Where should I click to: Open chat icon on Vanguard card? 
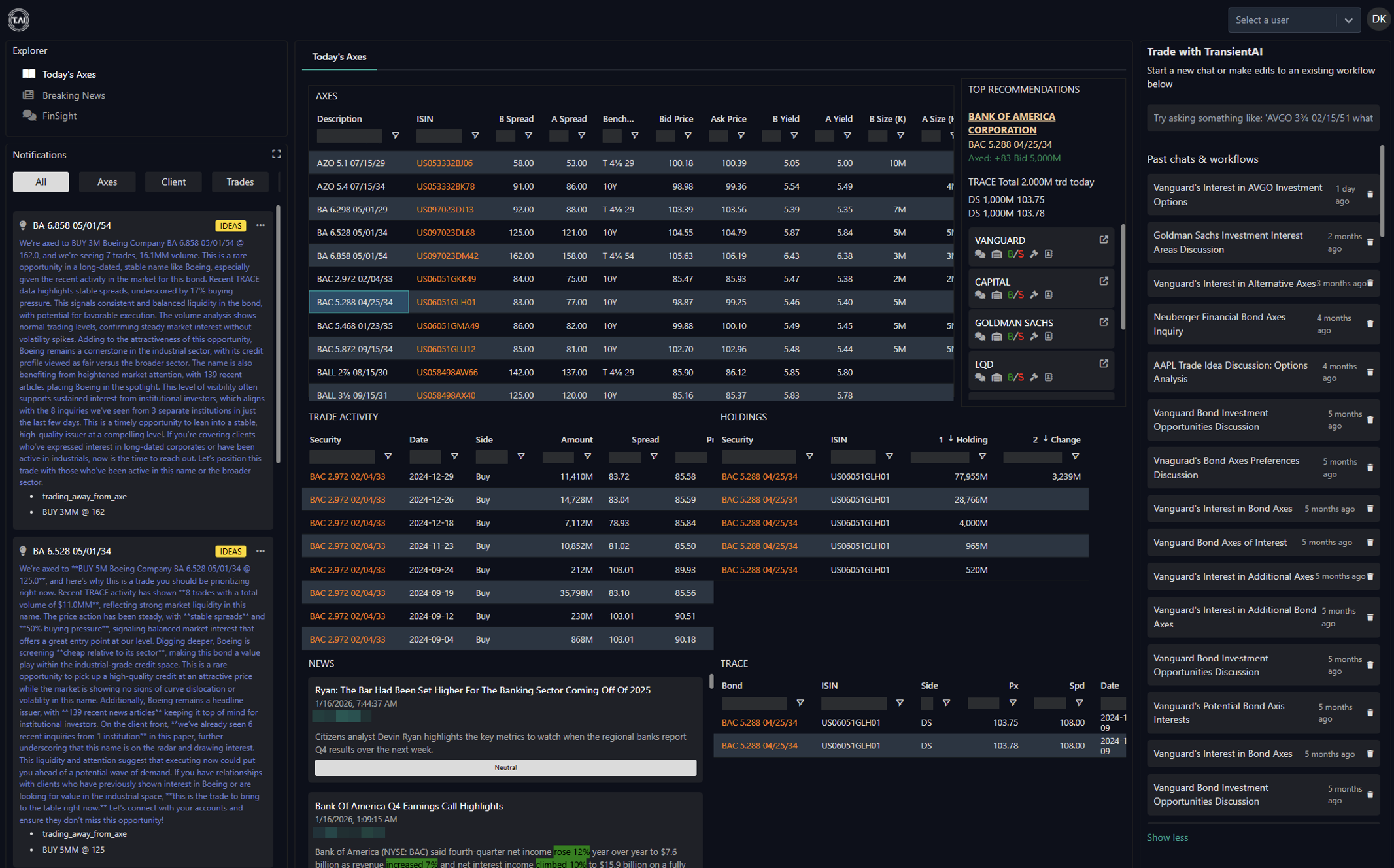[x=980, y=254]
